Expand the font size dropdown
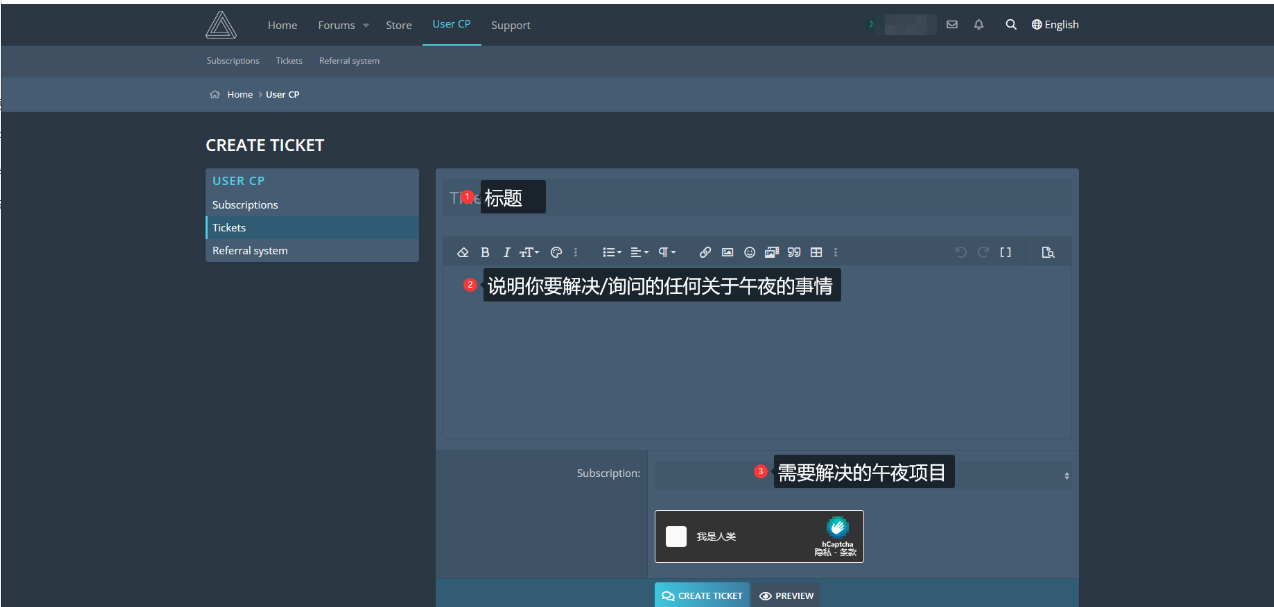 click(529, 253)
